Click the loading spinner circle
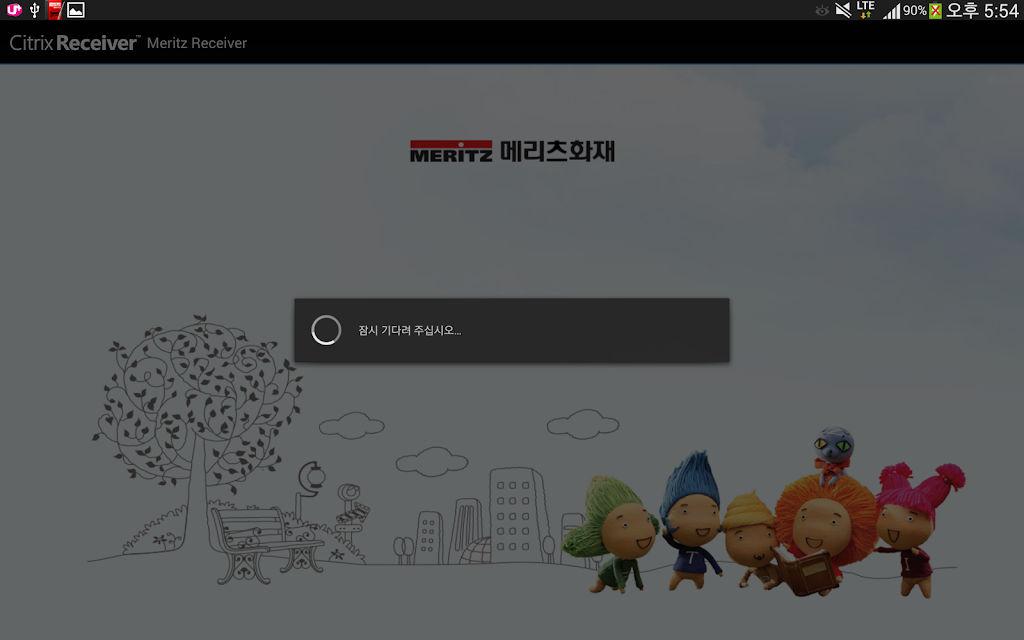This screenshot has height=640, width=1024. pyautogui.click(x=326, y=330)
